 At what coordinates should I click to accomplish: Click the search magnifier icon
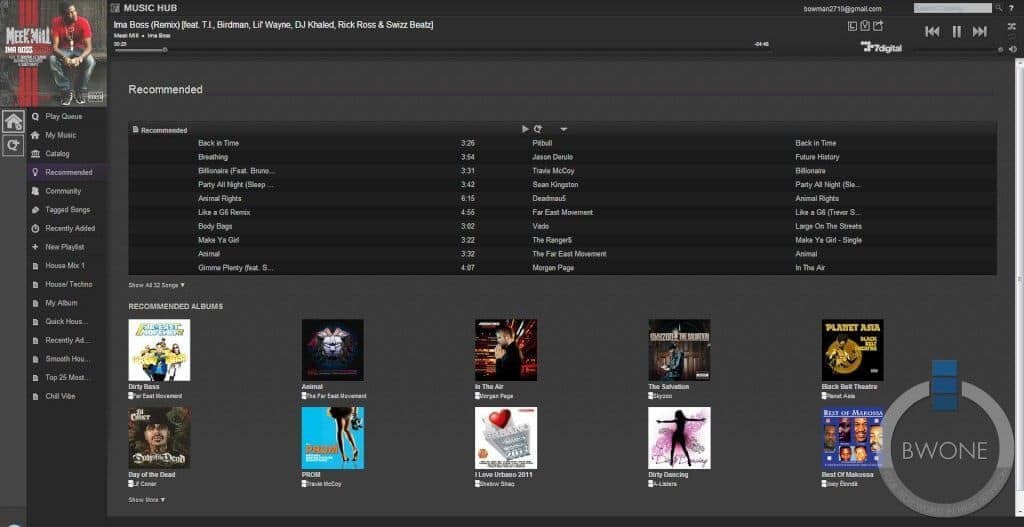(999, 8)
